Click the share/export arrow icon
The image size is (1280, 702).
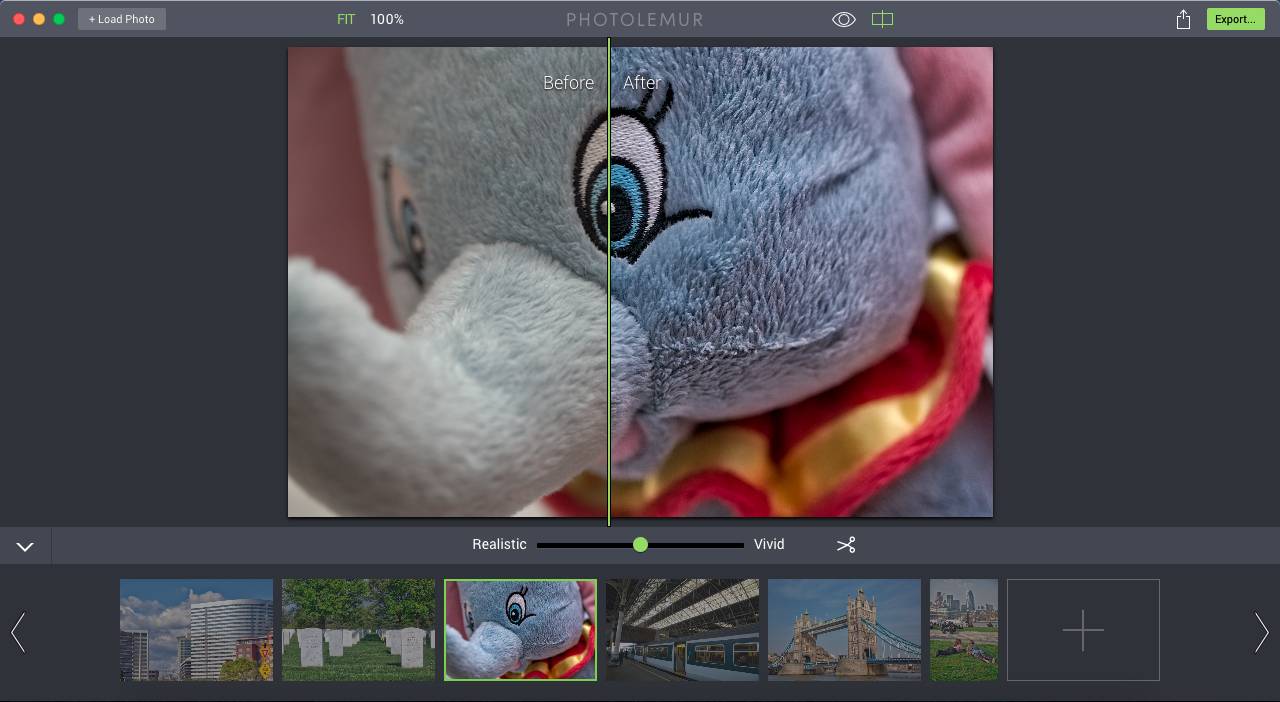tap(1183, 19)
